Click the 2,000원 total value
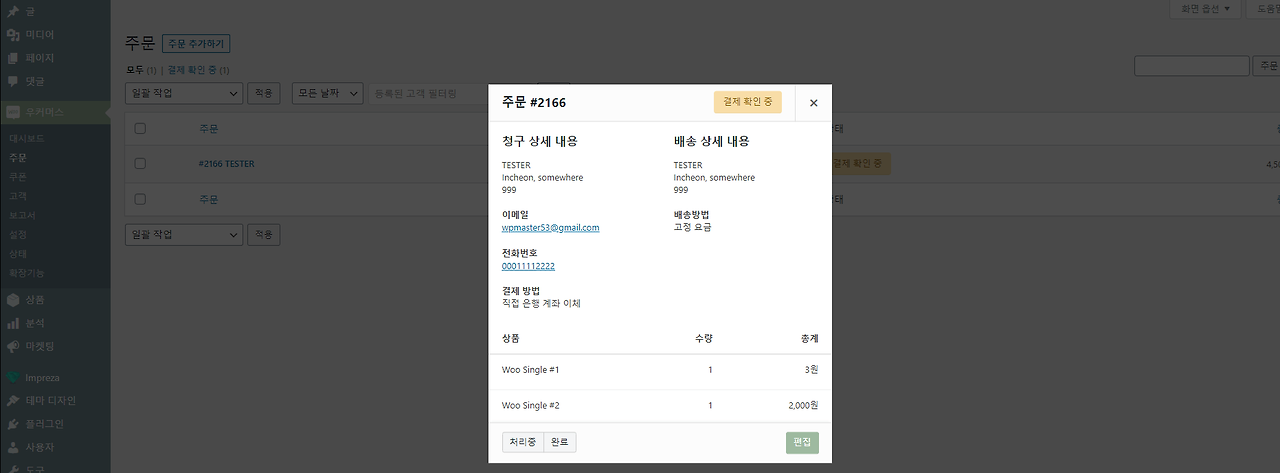 click(x=802, y=405)
